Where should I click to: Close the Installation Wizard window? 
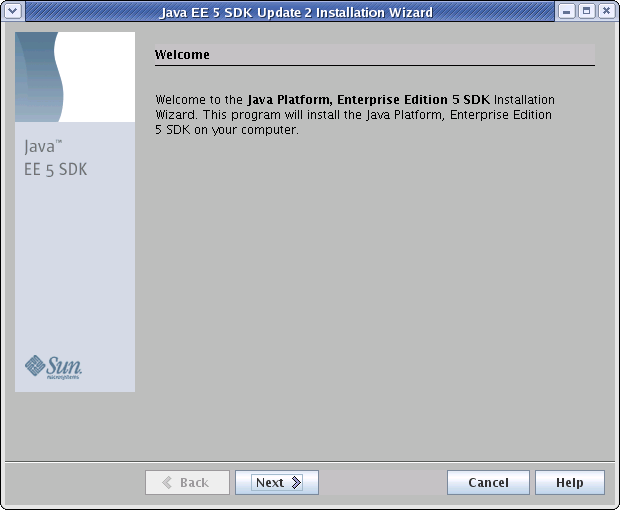tap(607, 11)
